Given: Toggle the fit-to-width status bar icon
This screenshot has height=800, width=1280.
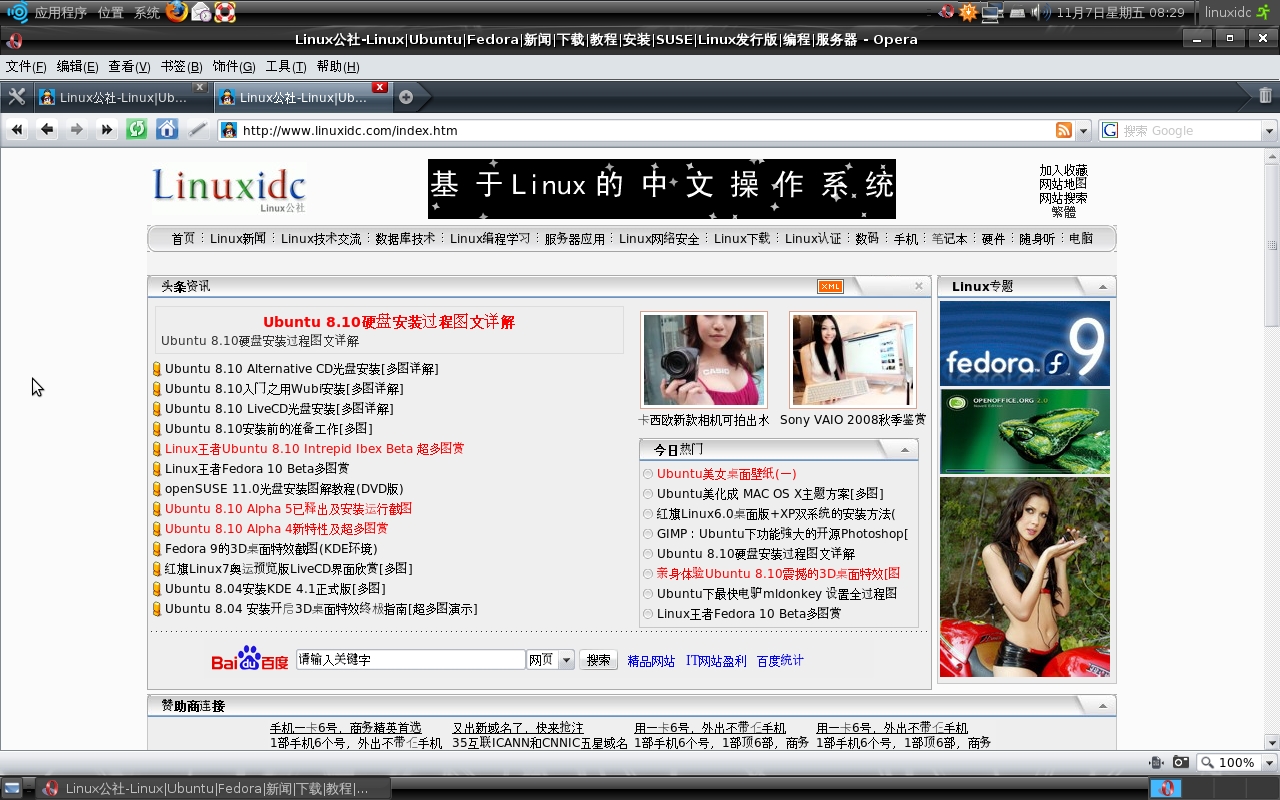Looking at the screenshot, I should 1156,762.
